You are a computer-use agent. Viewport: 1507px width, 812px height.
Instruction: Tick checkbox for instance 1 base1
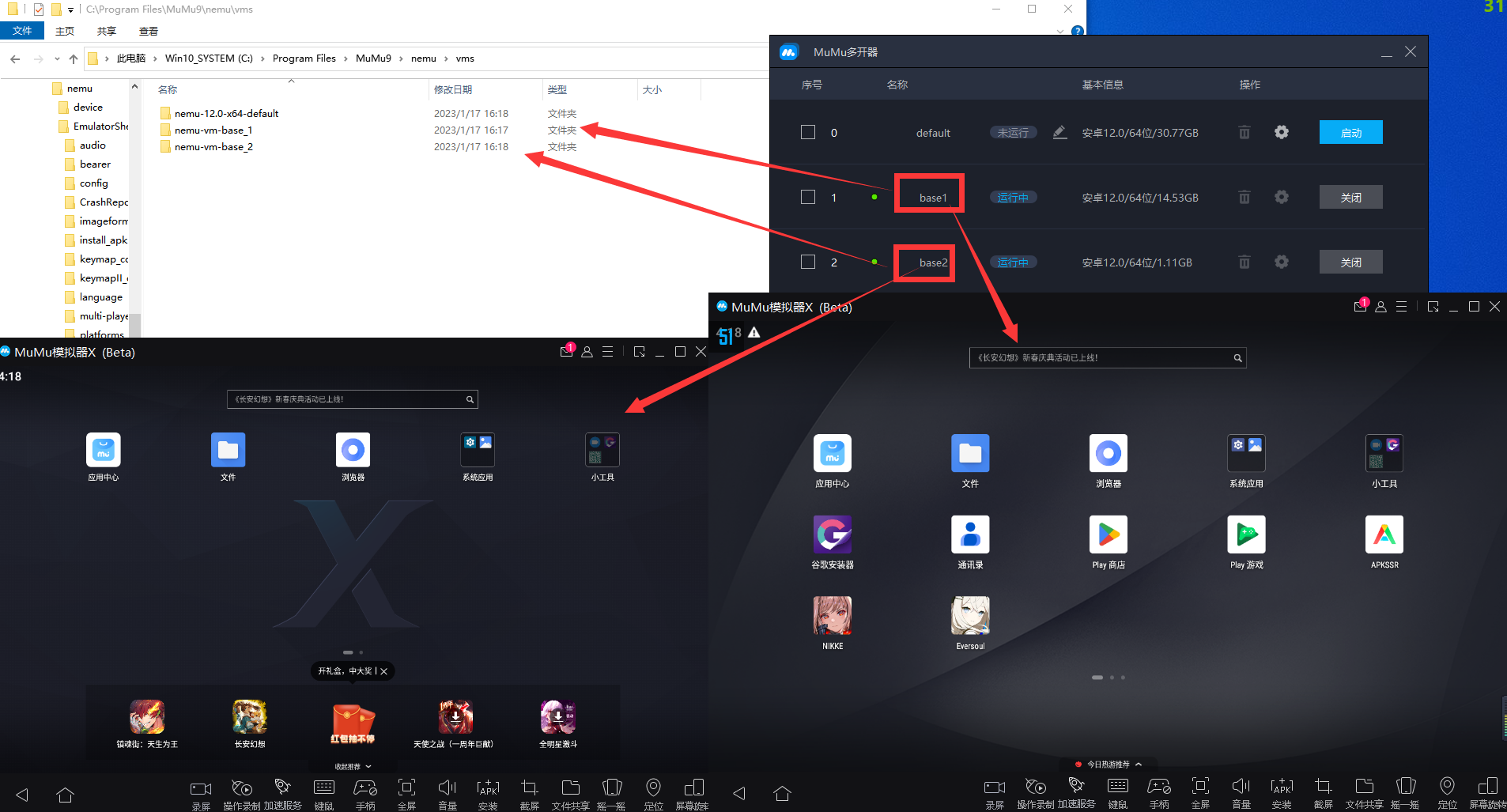[808, 197]
